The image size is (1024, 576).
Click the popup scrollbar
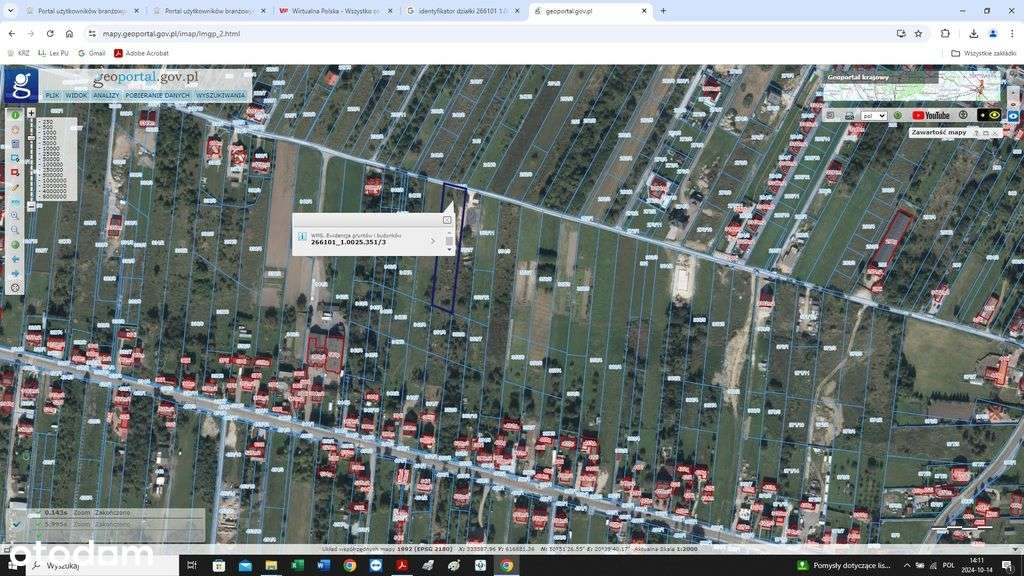pos(449,241)
